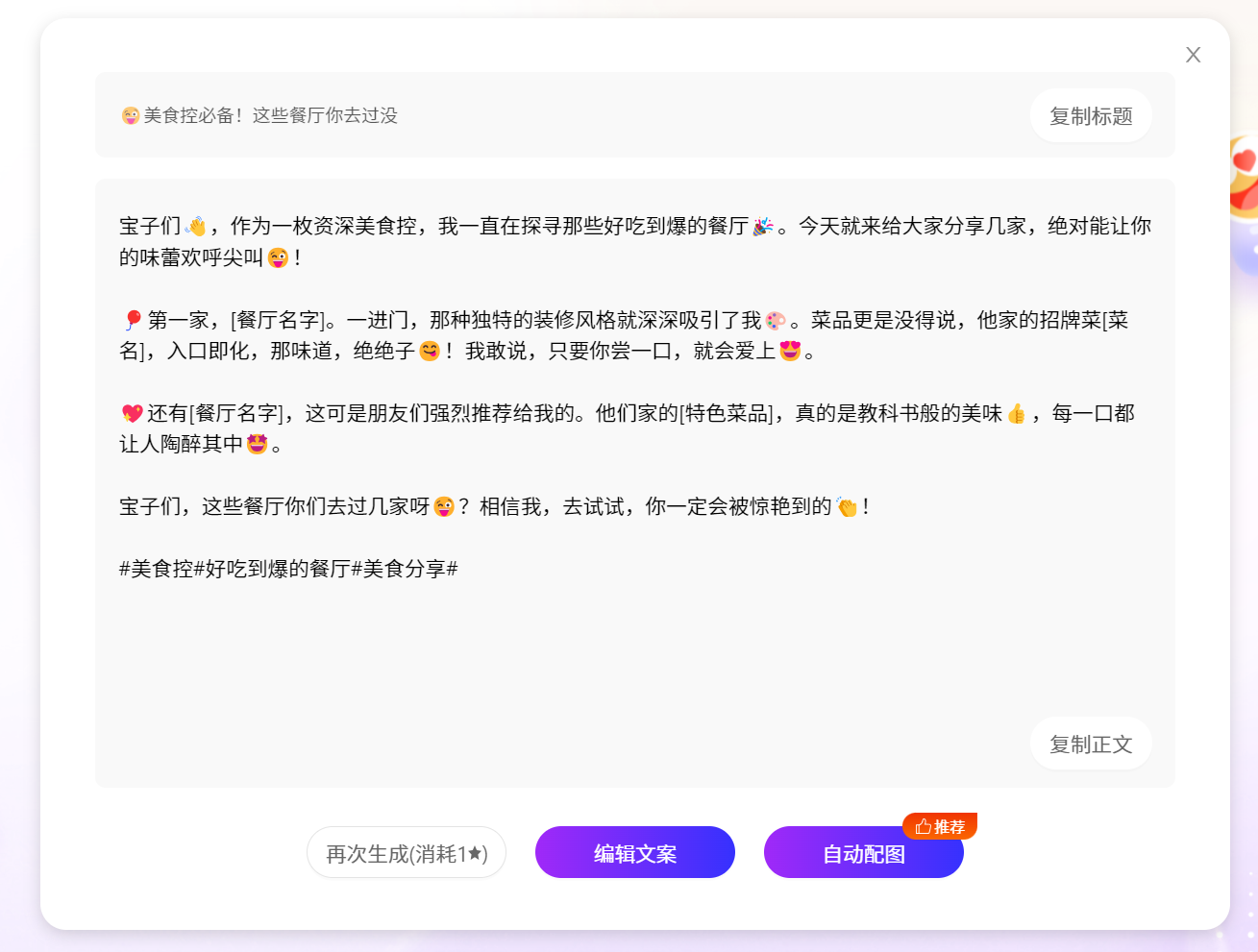
Task: Open the 编辑文案 editor
Action: click(634, 853)
